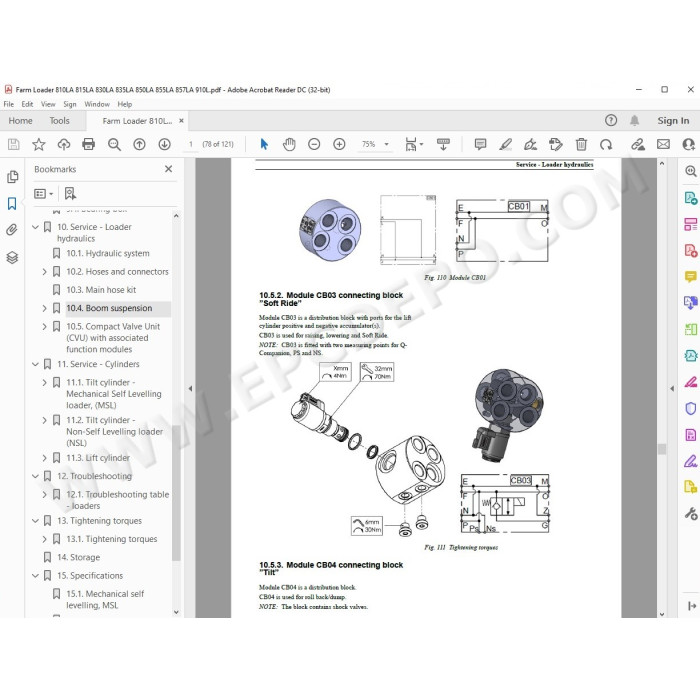This screenshot has height=700, width=700.
Task: Zoom out with minus button
Action: 314,144
